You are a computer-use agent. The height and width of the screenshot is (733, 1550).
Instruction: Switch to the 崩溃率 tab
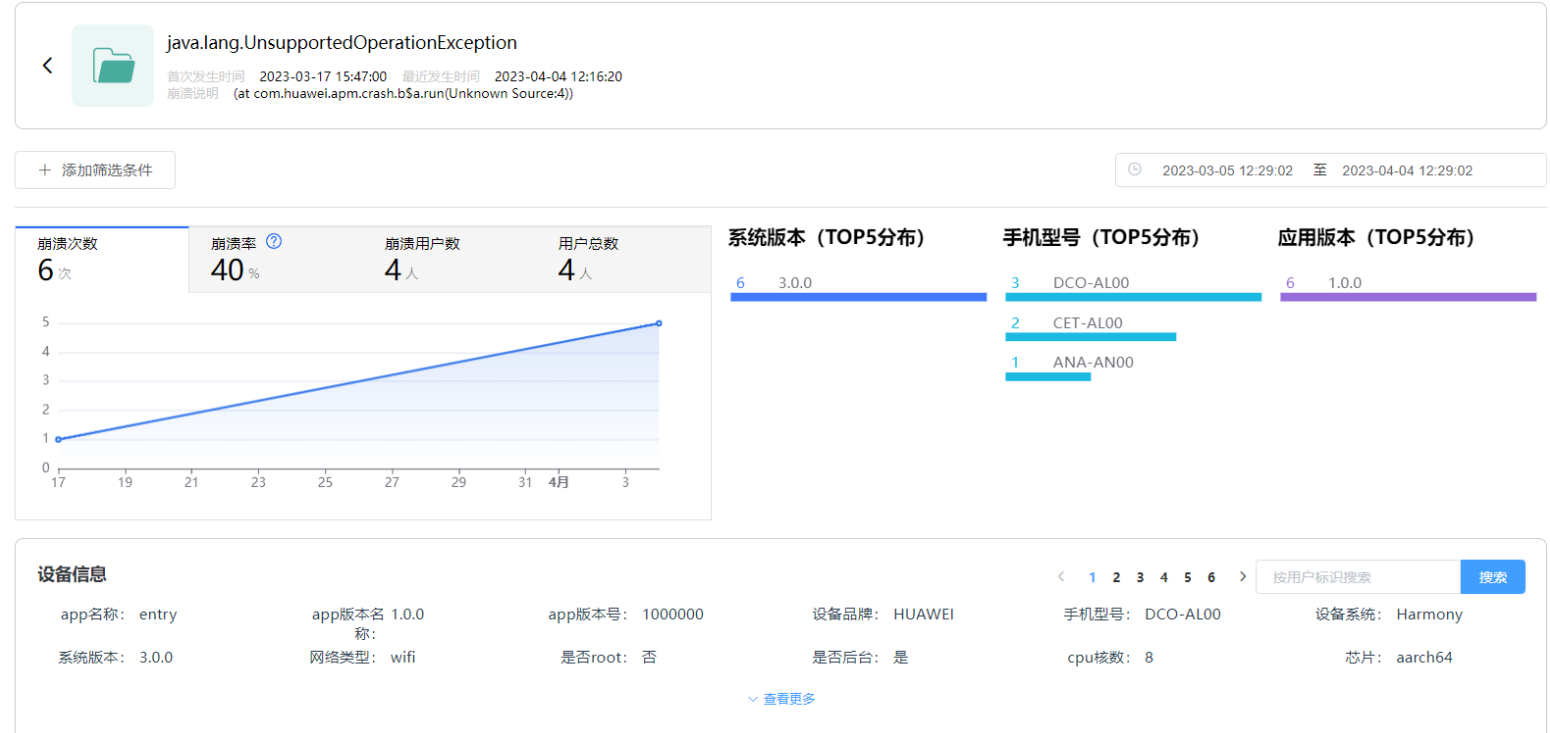coord(275,259)
